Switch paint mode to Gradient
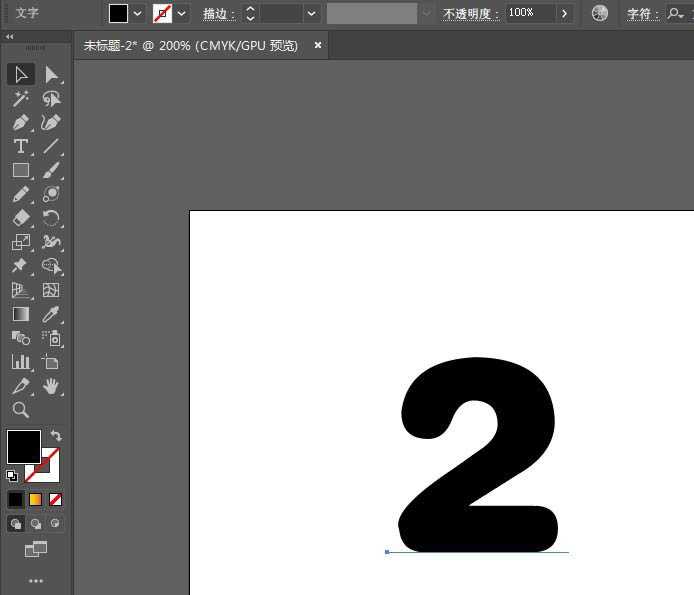 click(35, 499)
